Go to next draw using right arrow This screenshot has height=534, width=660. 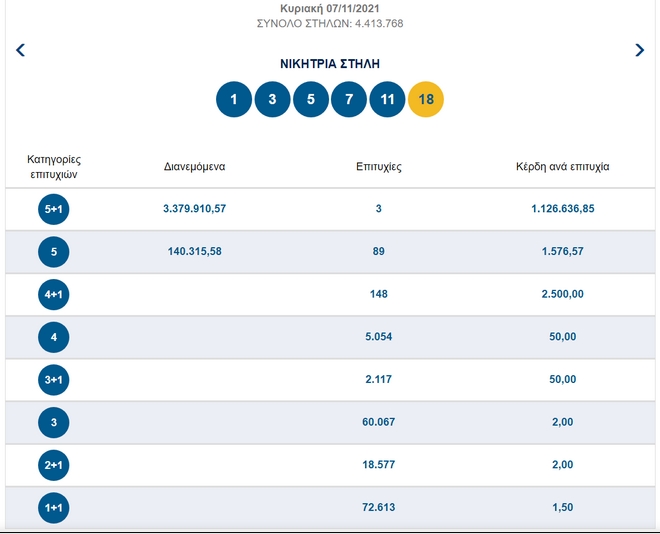(x=640, y=50)
